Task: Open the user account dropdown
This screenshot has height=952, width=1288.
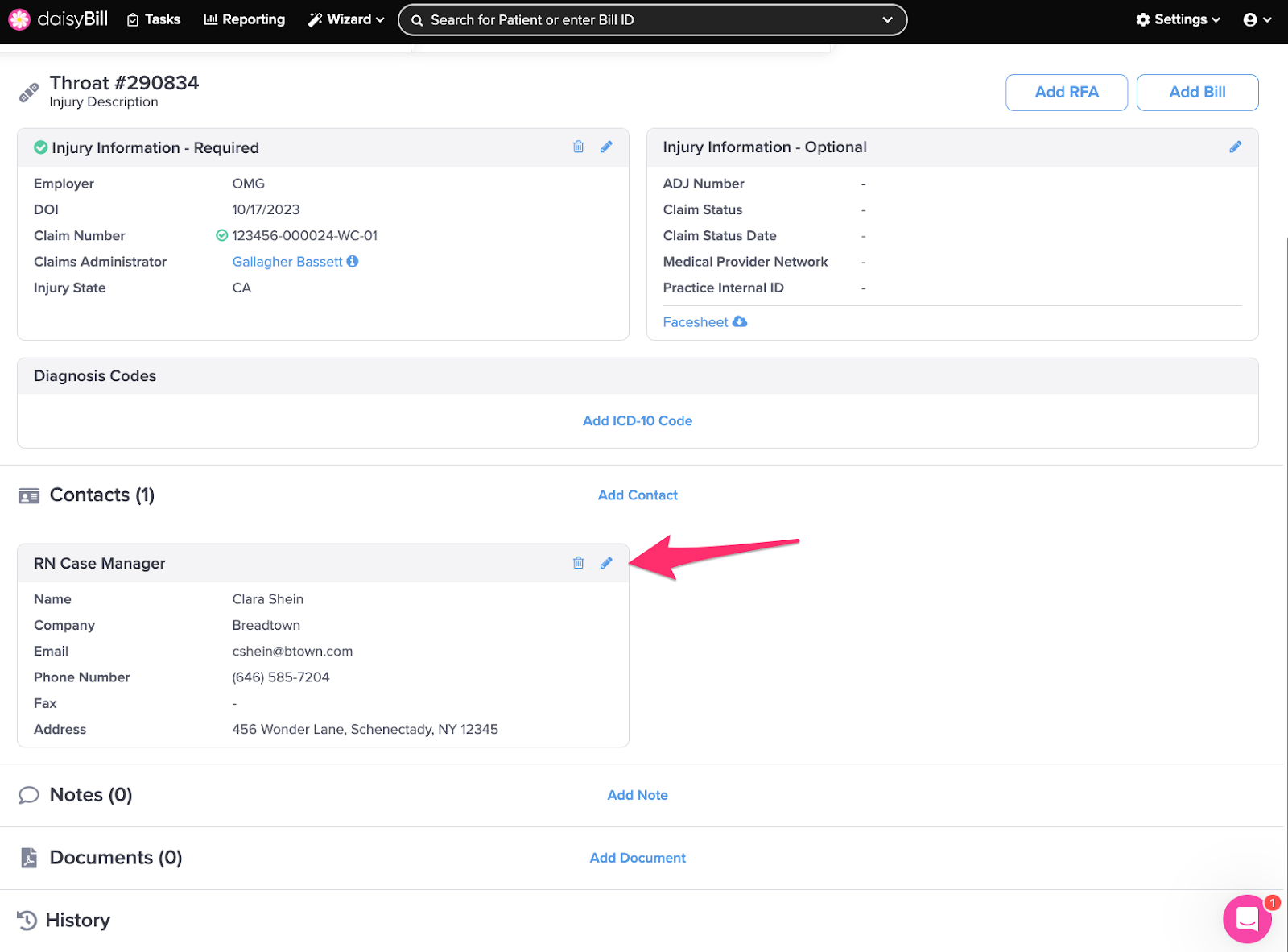Action: click(x=1257, y=19)
